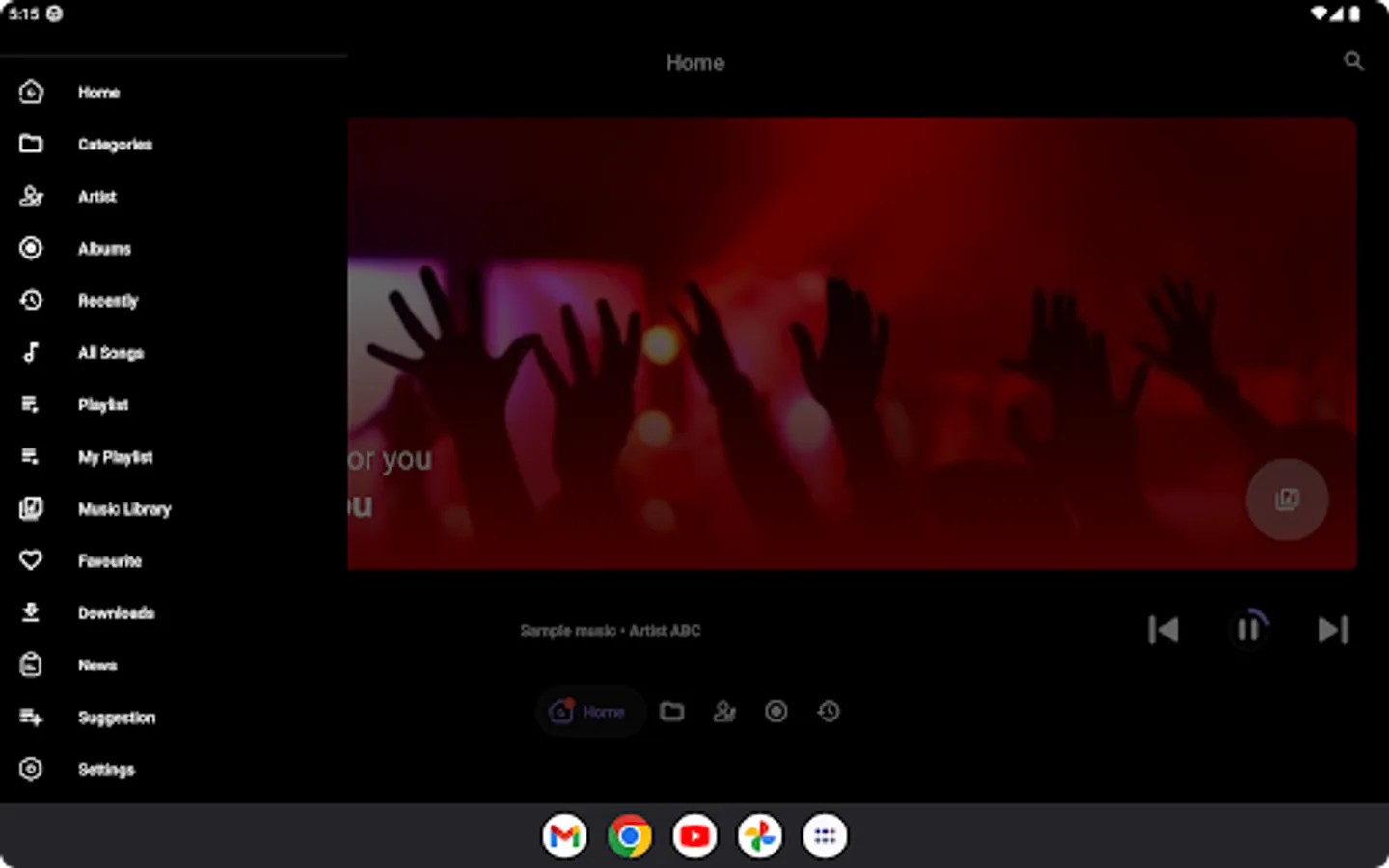Click the Music Library icon in drawer
The image size is (1389, 868).
point(31,509)
